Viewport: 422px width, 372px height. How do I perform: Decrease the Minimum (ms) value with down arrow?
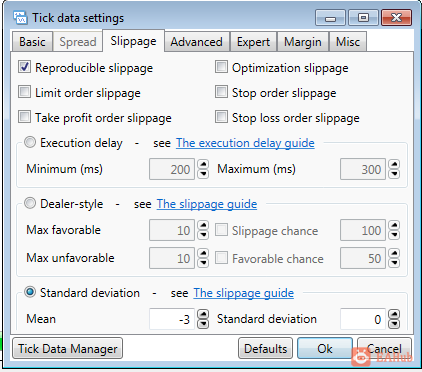coord(203,174)
